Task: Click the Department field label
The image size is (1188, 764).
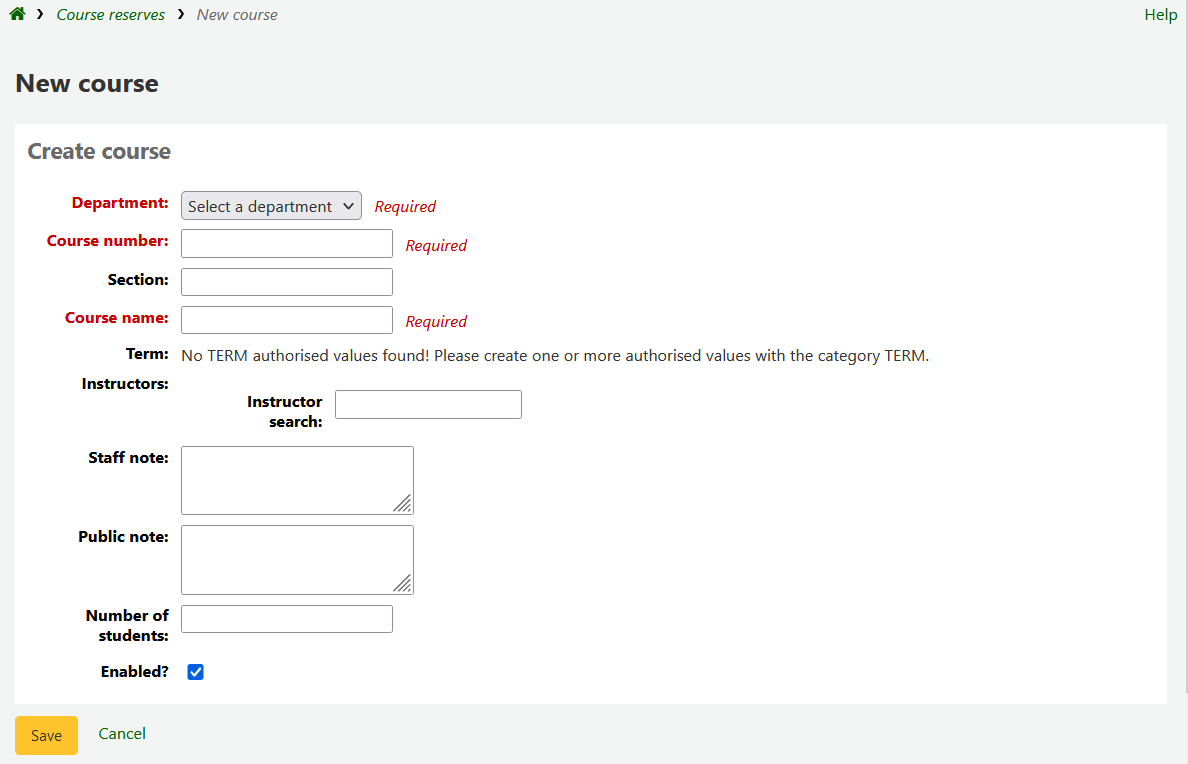Action: click(120, 203)
